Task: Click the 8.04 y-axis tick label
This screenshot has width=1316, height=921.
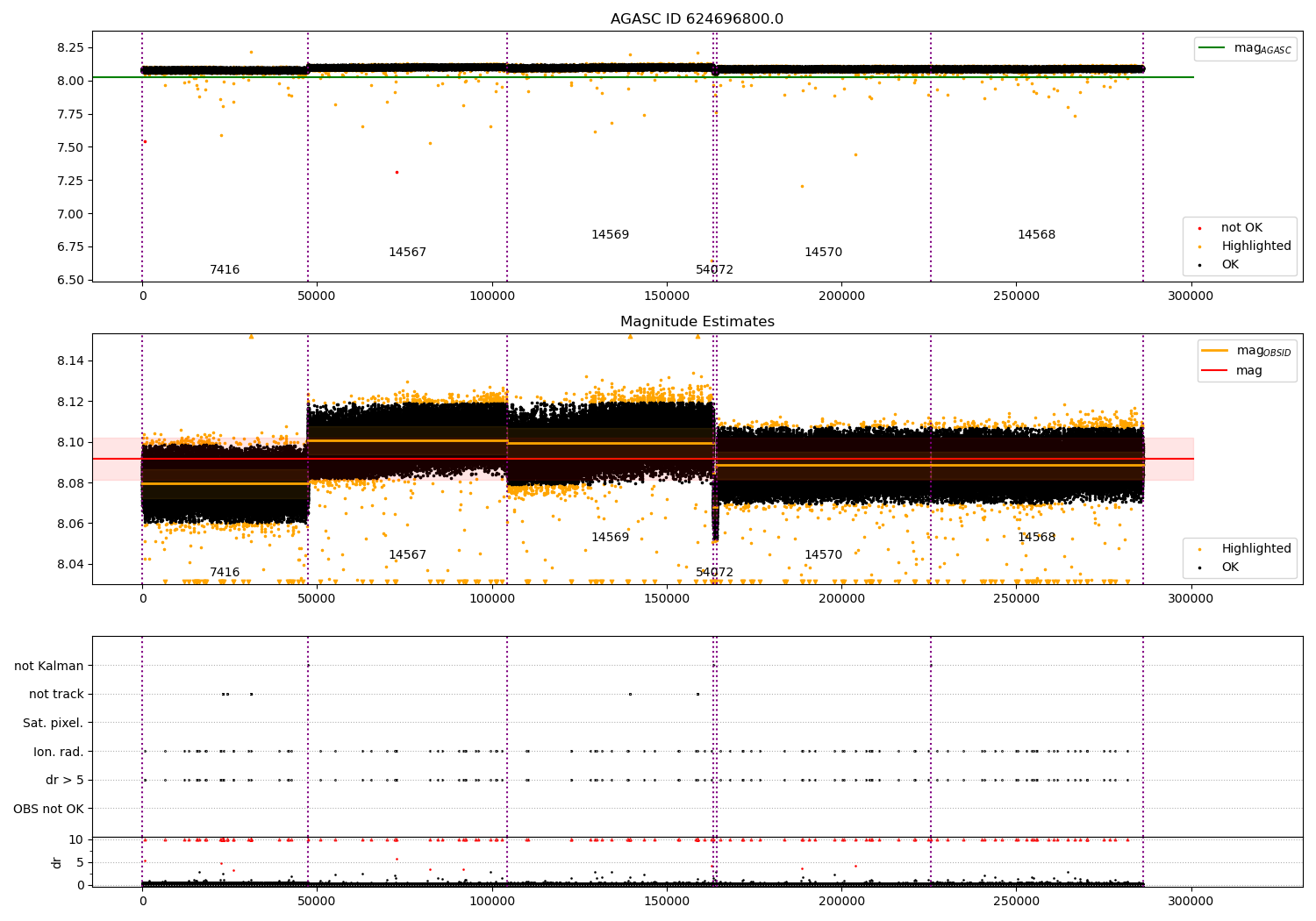Action: 70,564
